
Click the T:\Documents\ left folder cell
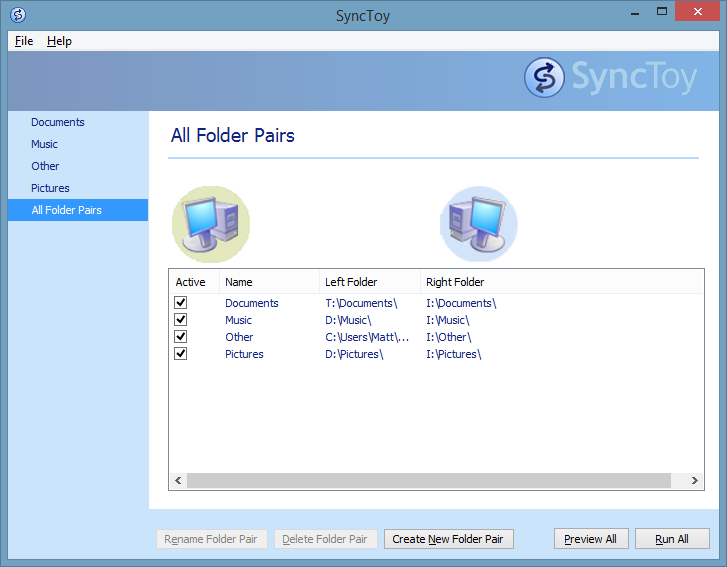tap(362, 303)
